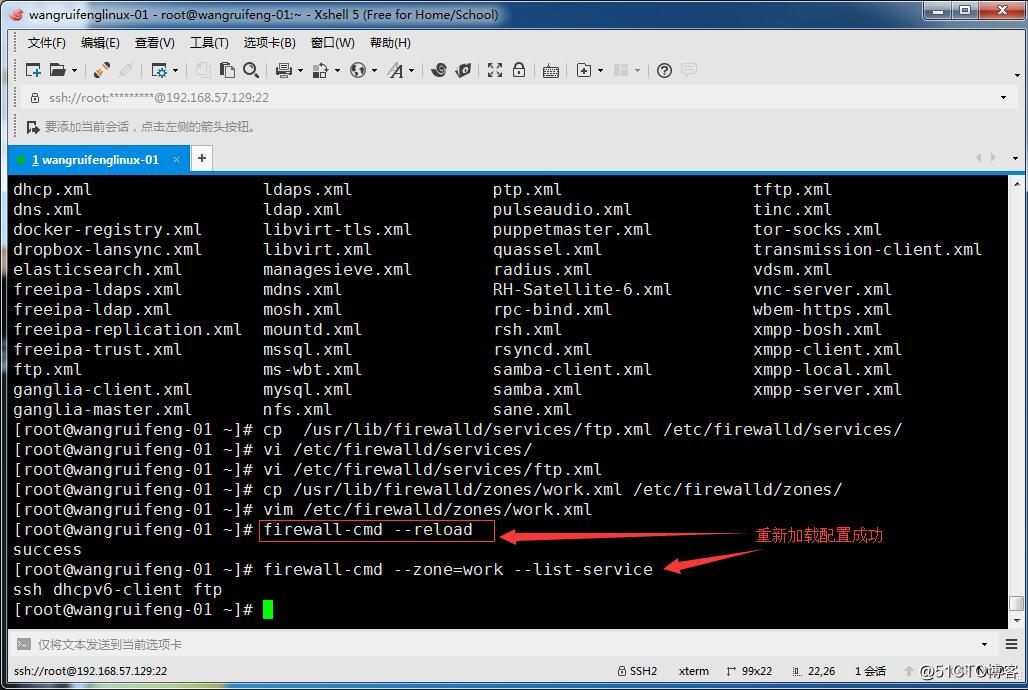The height and width of the screenshot is (690, 1028).
Task: Open the 编辑(E) menu
Action: (100, 43)
